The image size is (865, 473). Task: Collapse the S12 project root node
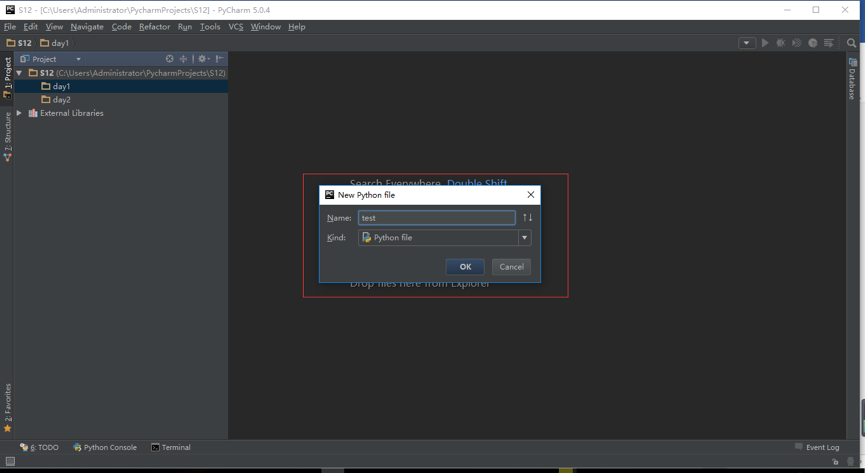19,73
